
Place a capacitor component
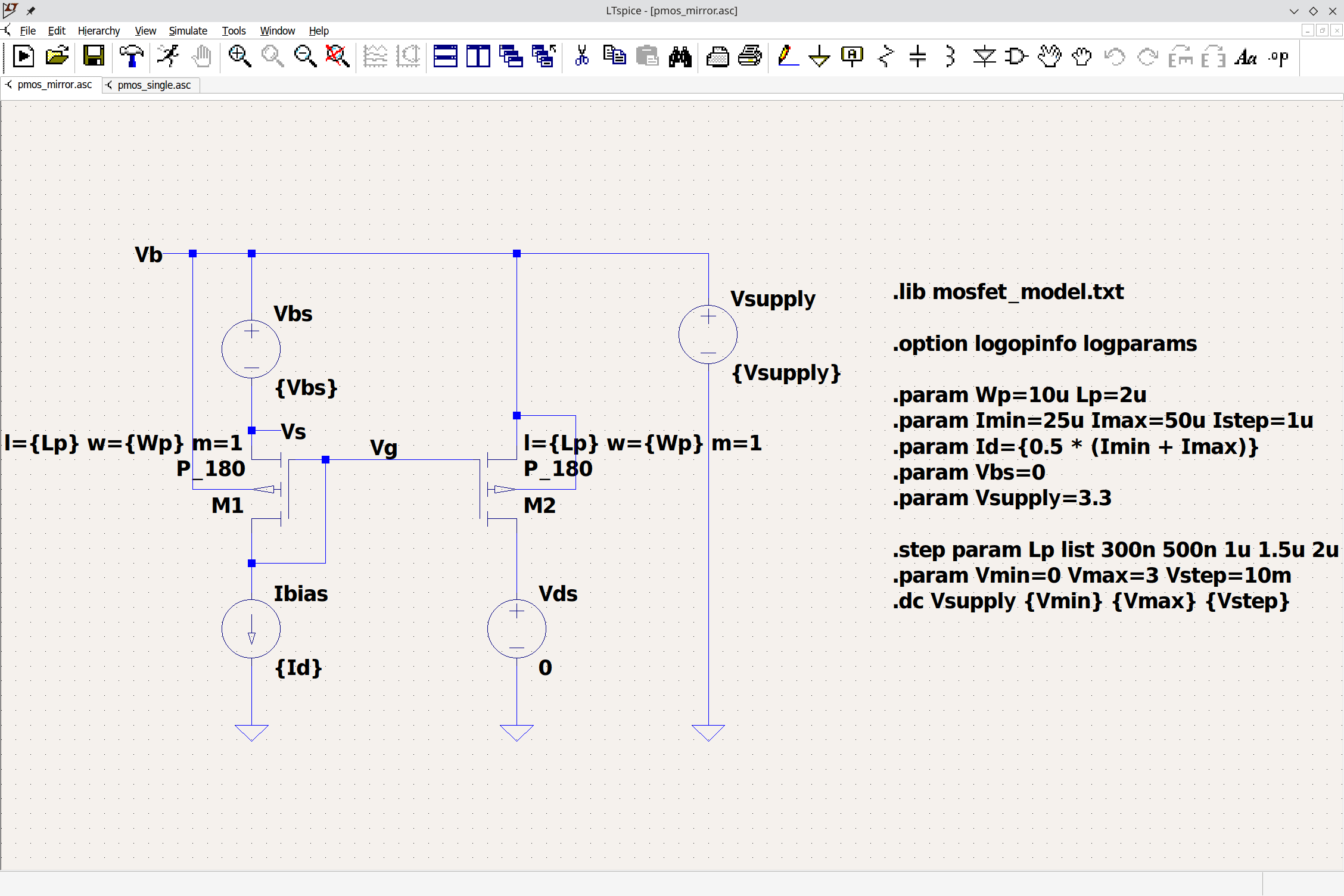tap(917, 57)
